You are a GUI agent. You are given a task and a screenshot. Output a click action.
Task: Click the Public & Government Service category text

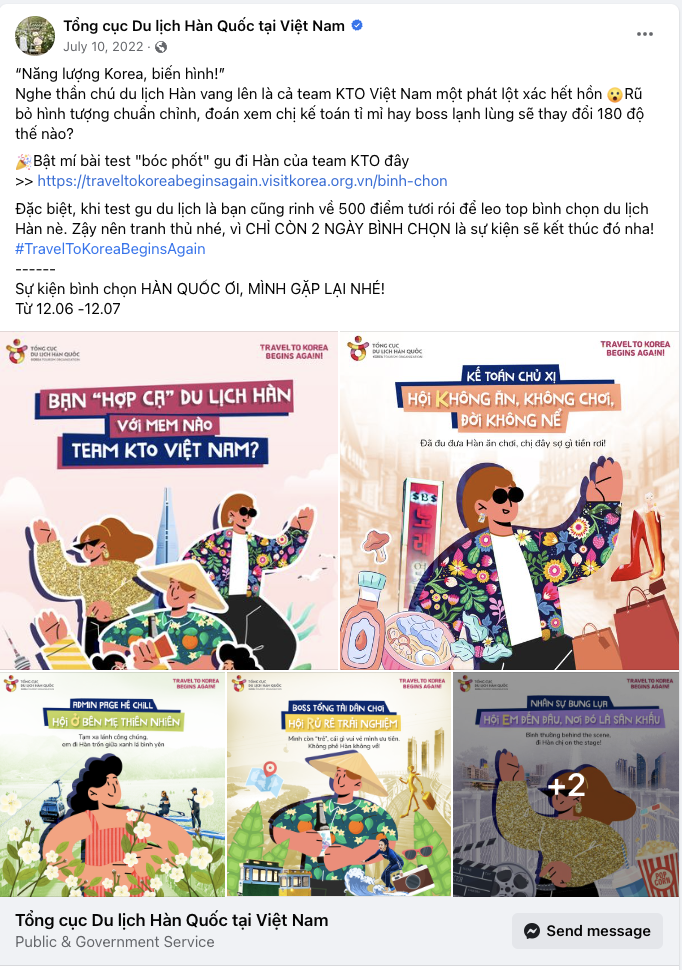tap(114, 942)
